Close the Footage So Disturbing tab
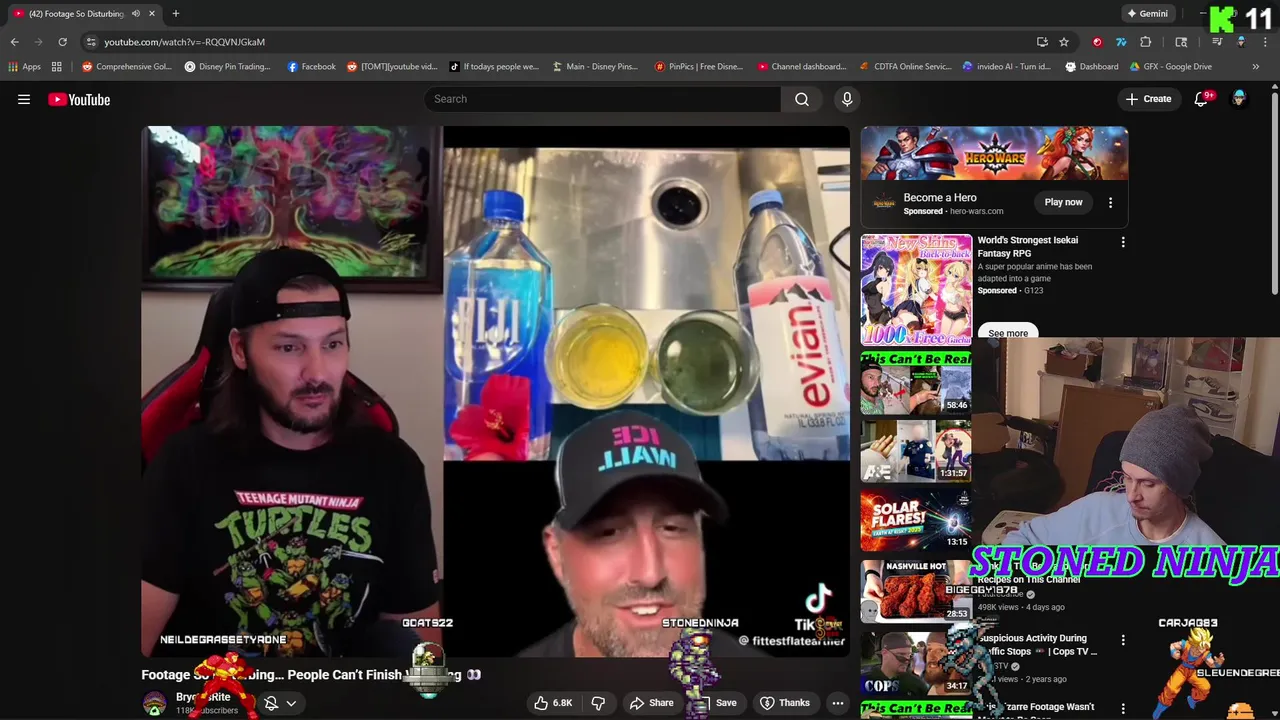The image size is (1280, 720). [x=152, y=14]
